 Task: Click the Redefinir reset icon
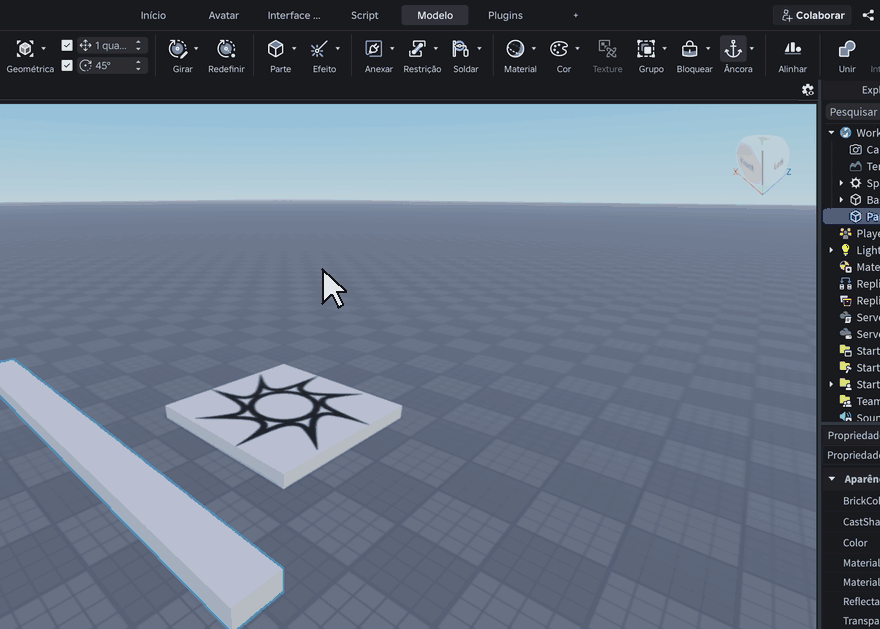226,49
